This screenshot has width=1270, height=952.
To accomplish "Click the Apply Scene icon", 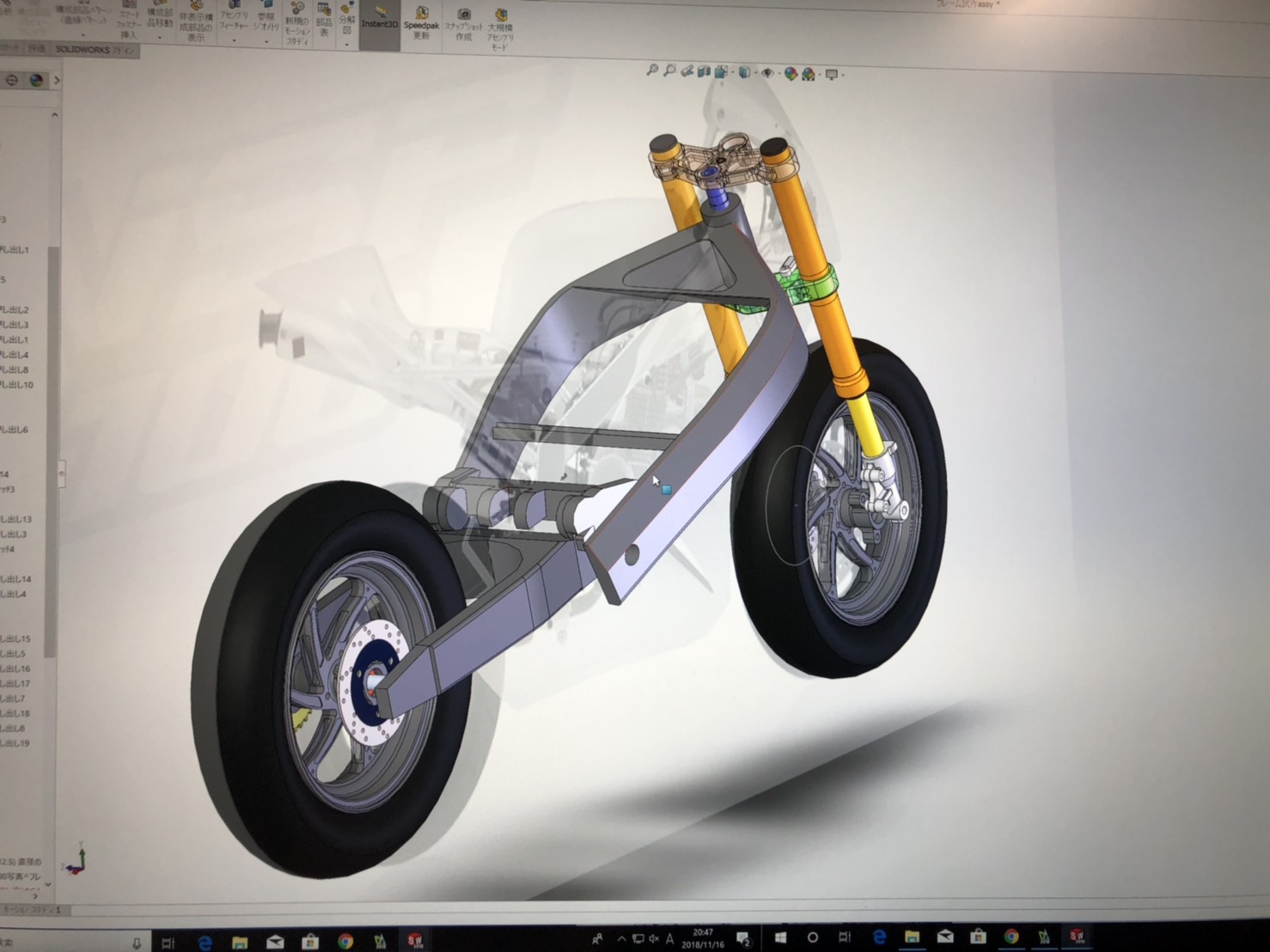I will pyautogui.click(x=809, y=75).
